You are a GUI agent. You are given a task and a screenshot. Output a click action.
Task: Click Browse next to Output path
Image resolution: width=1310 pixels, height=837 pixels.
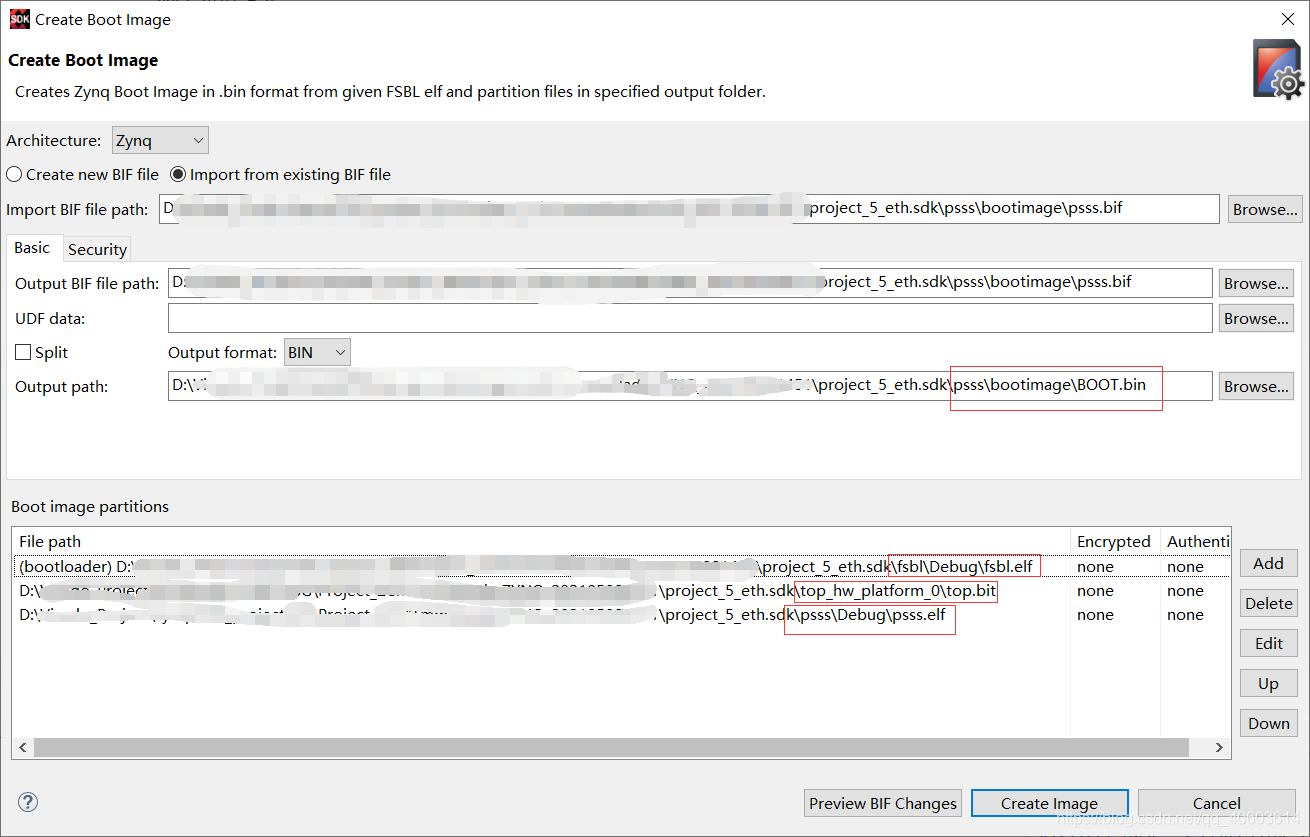click(x=1255, y=386)
